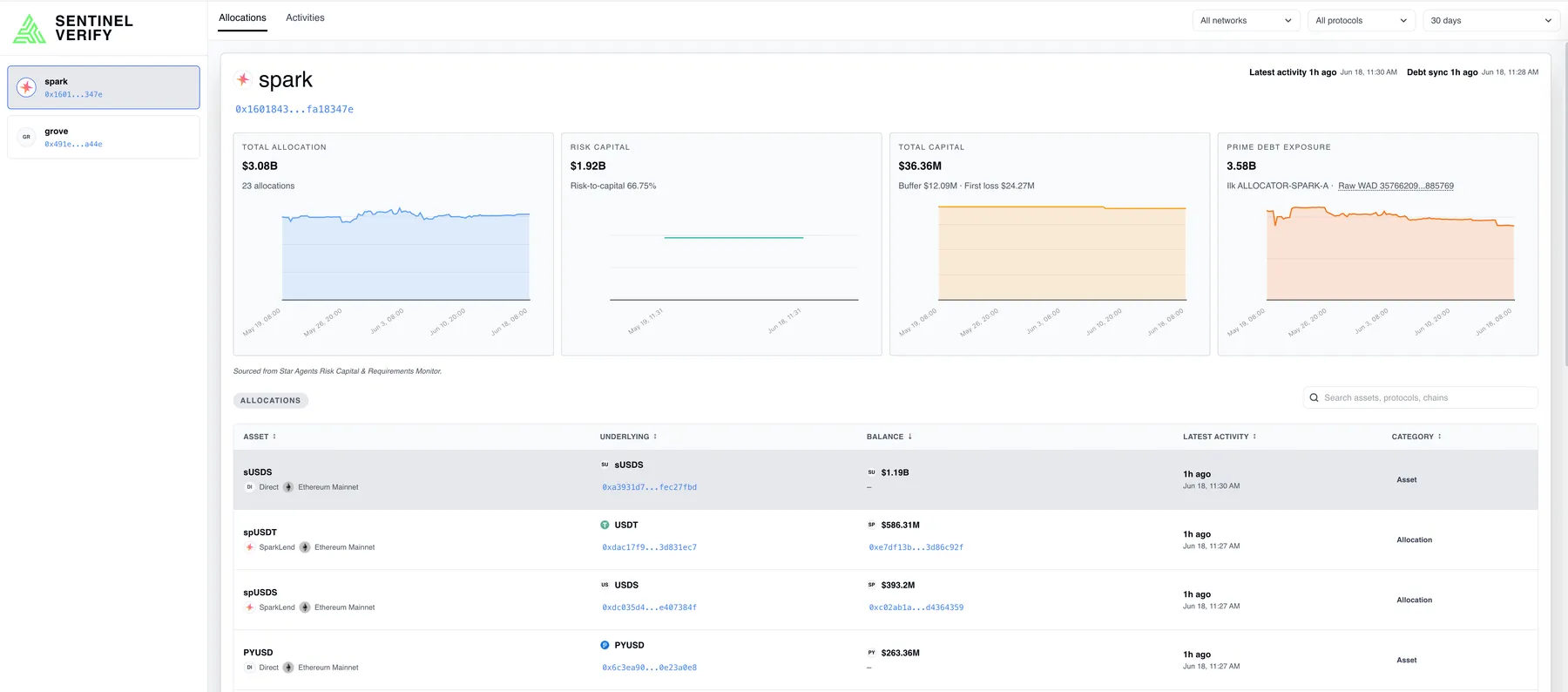Open the Raw WAD 35766209...885769 link

1396,186
